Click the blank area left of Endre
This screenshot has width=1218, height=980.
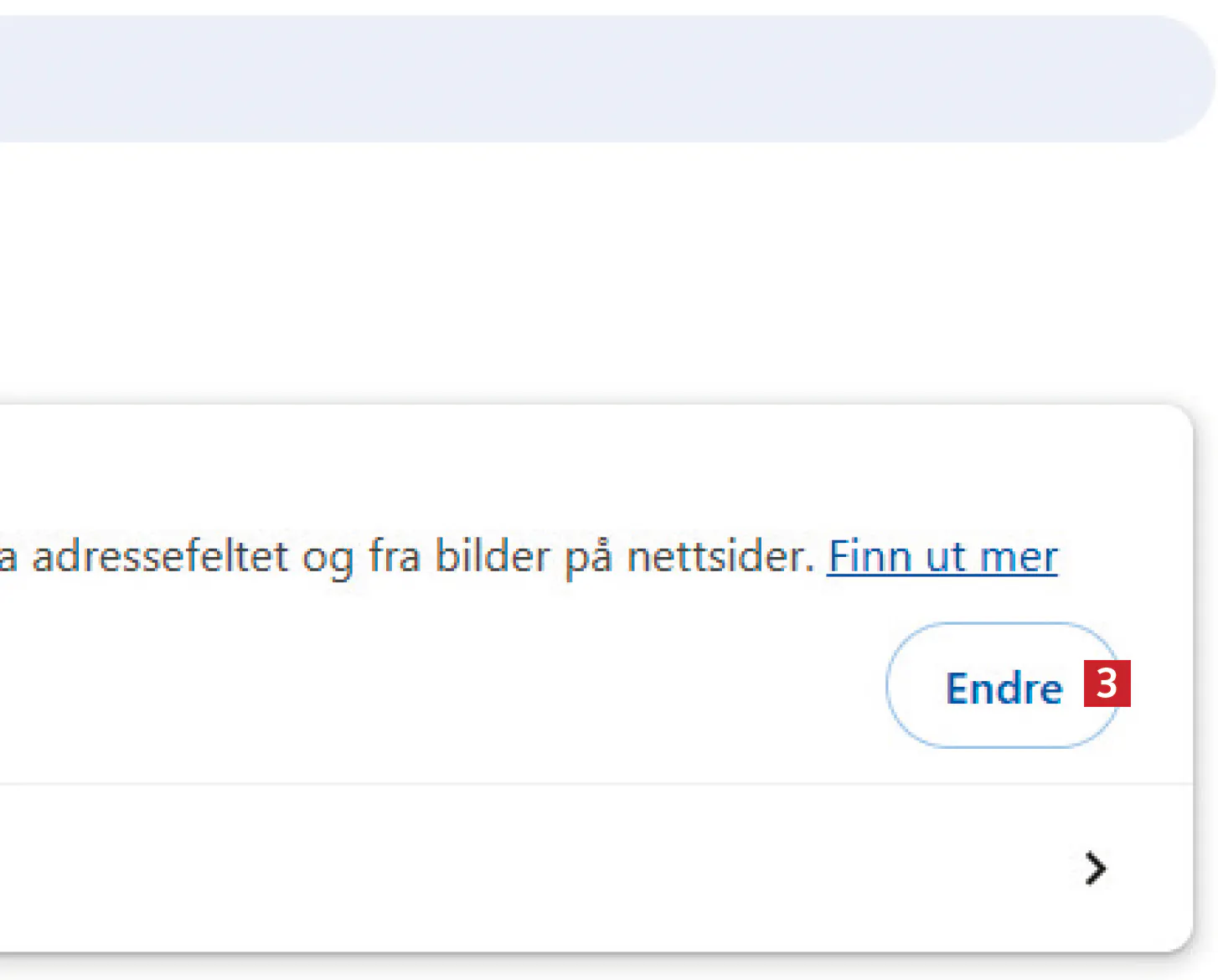tap(503, 686)
